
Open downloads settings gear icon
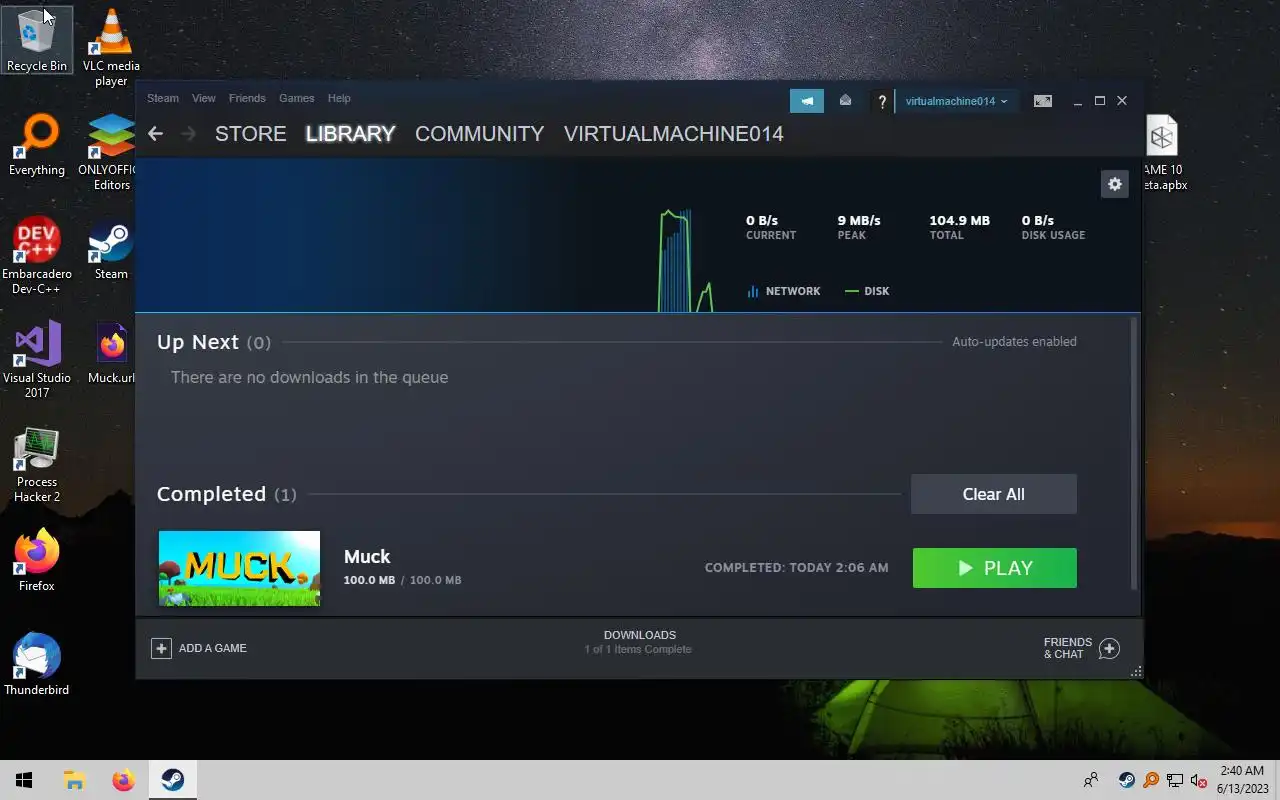point(1115,184)
